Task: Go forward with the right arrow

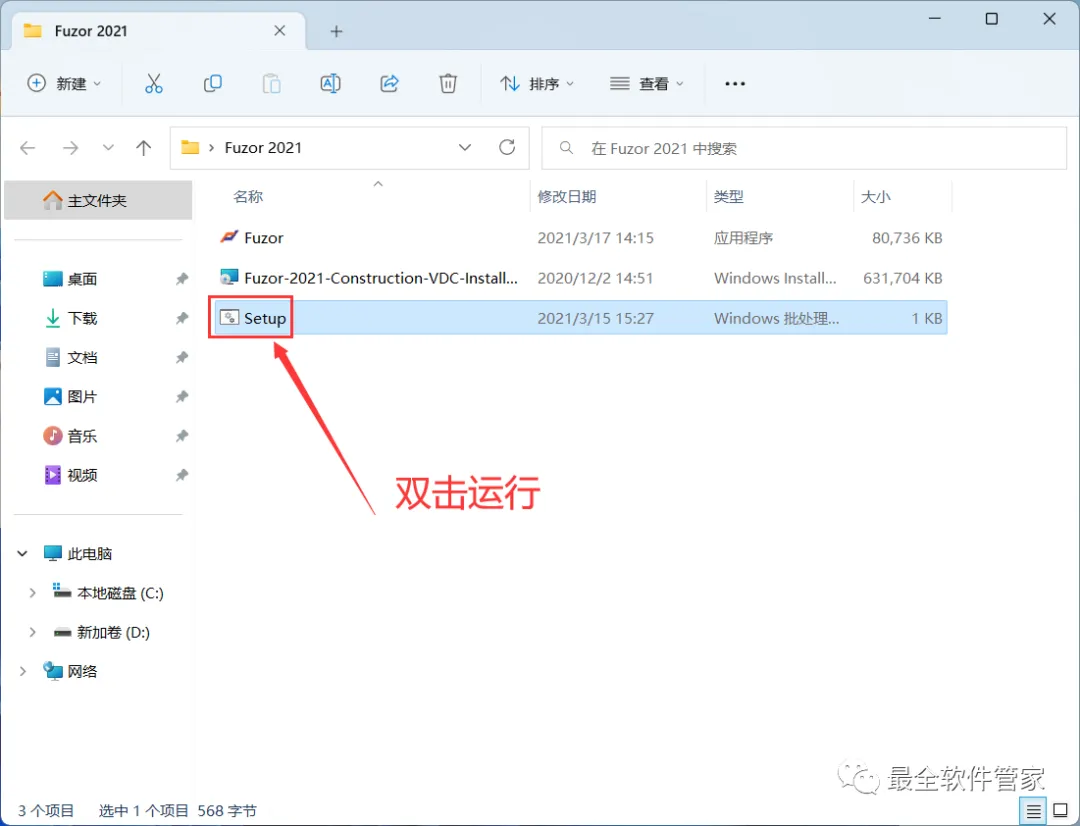Action: pos(70,147)
